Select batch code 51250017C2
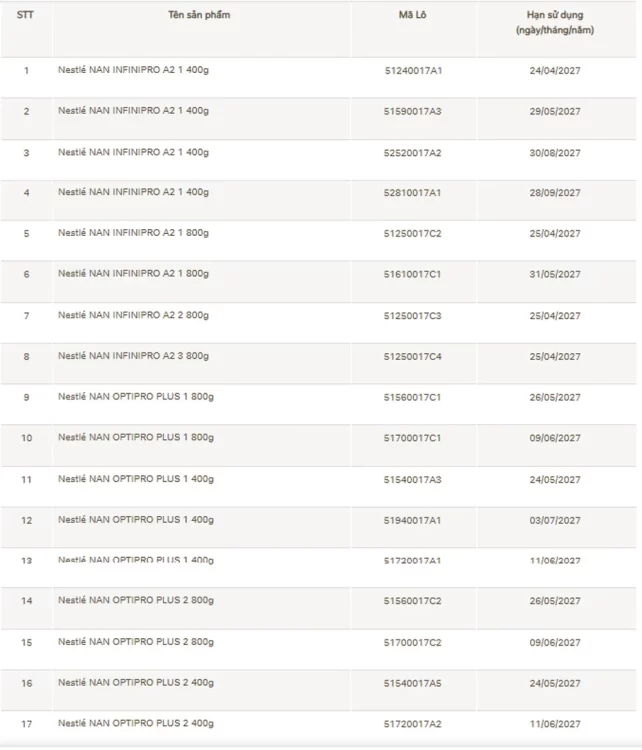The width and height of the screenshot is (642, 750). point(413,234)
